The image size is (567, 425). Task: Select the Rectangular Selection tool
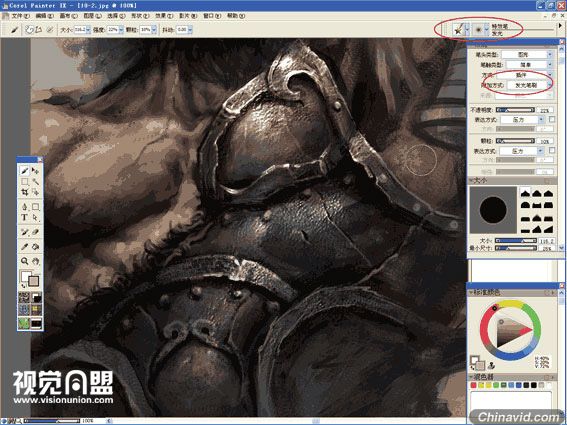pyautogui.click(x=24, y=181)
